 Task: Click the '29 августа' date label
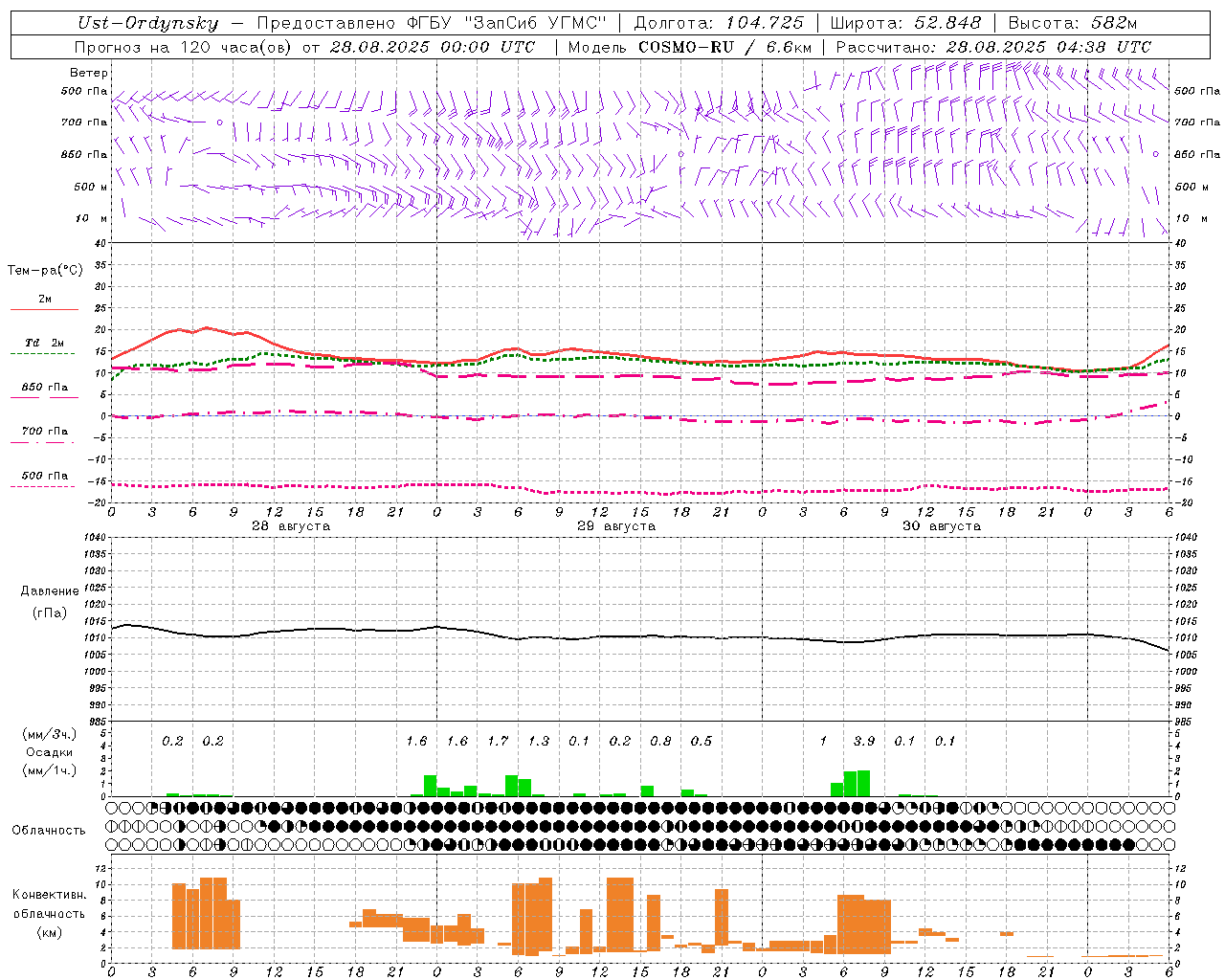616,526
